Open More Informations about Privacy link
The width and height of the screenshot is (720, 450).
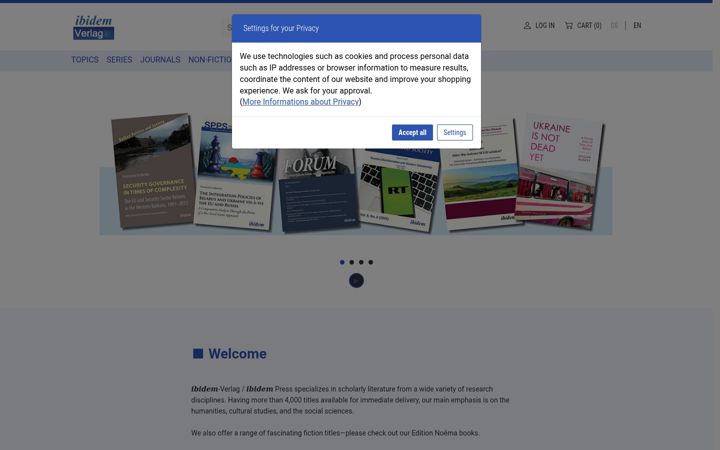pyautogui.click(x=300, y=102)
